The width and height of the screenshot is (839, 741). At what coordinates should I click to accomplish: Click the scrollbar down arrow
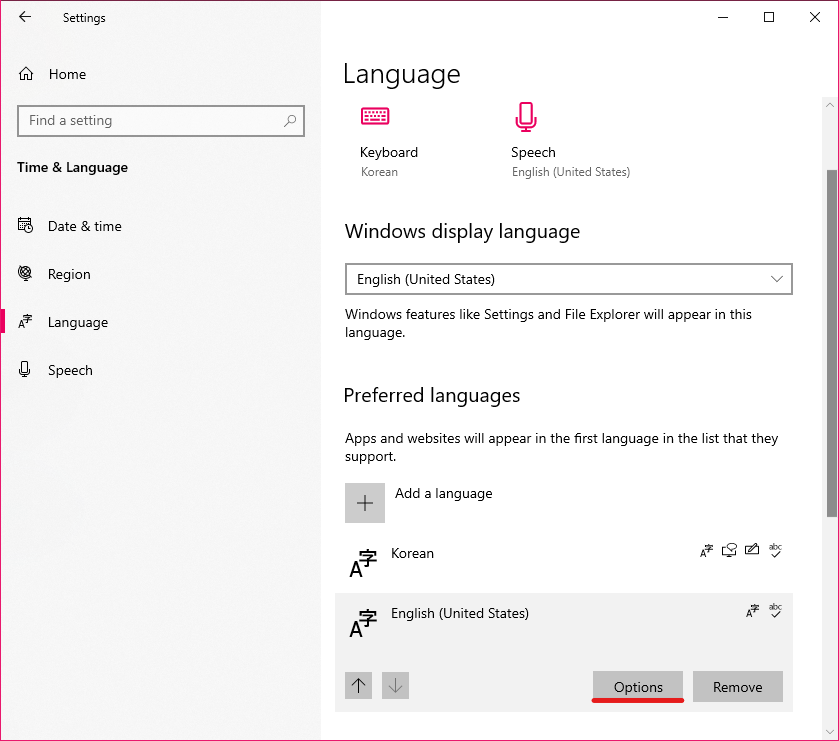click(x=830, y=731)
